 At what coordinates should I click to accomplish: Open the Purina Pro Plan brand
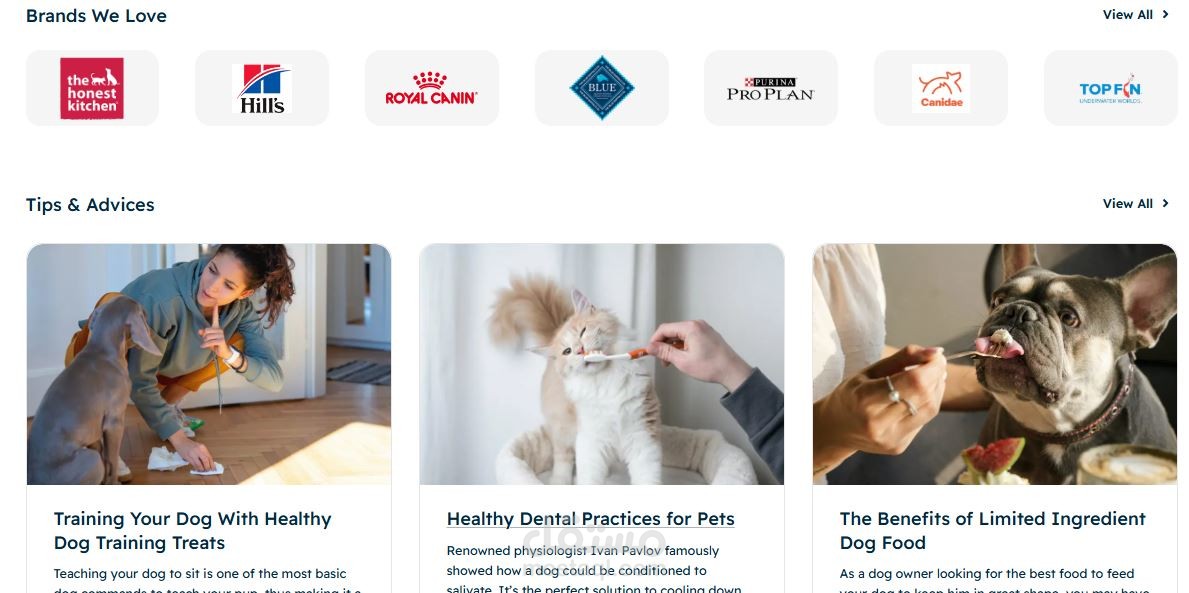click(x=770, y=88)
